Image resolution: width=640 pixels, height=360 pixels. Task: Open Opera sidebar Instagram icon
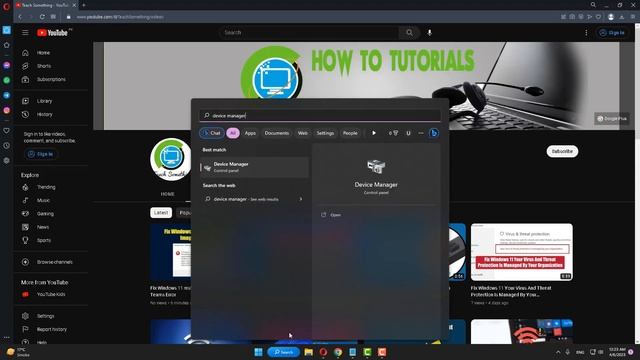click(x=7, y=110)
